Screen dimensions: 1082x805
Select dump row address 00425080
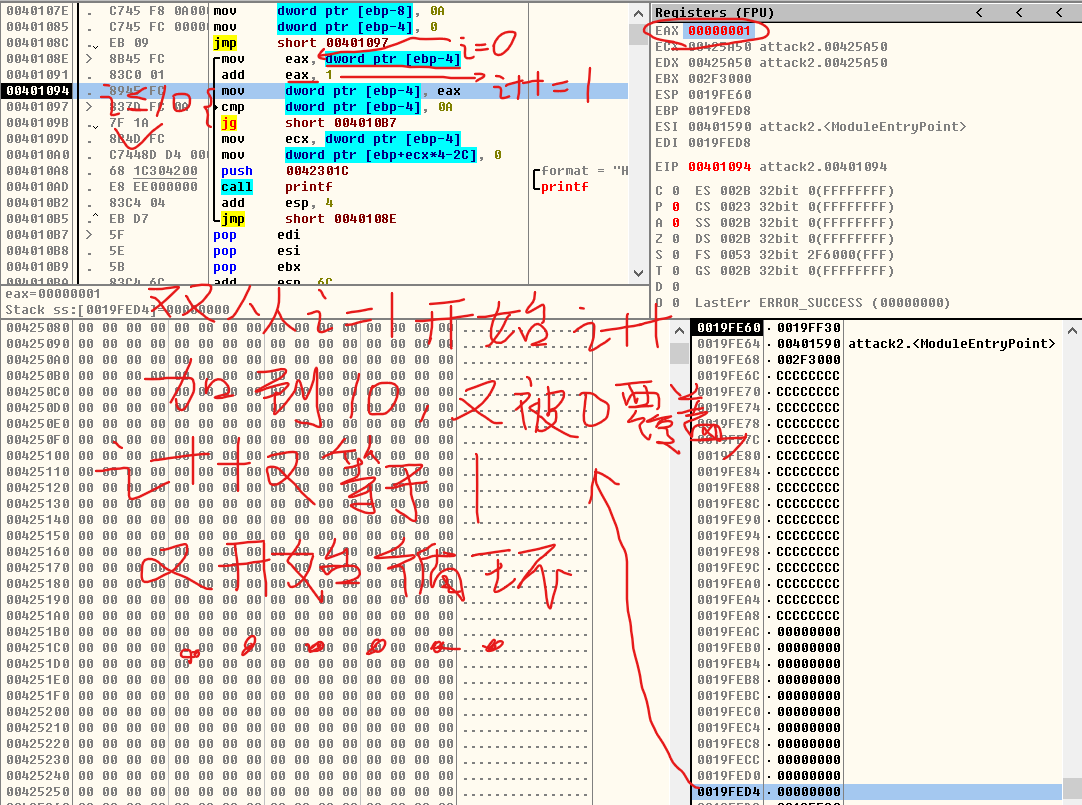point(38,328)
